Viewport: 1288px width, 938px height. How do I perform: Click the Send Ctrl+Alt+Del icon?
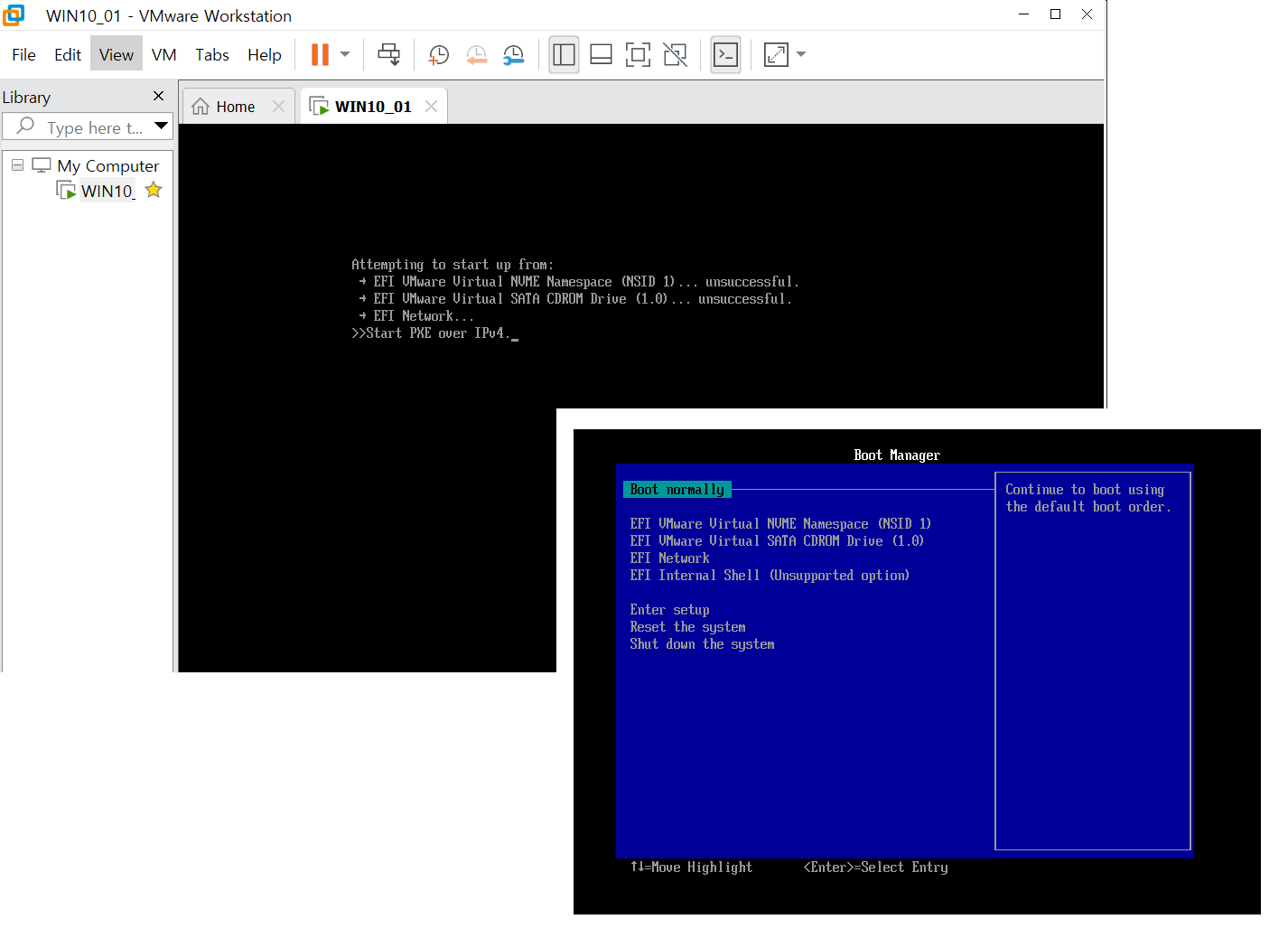pos(388,55)
